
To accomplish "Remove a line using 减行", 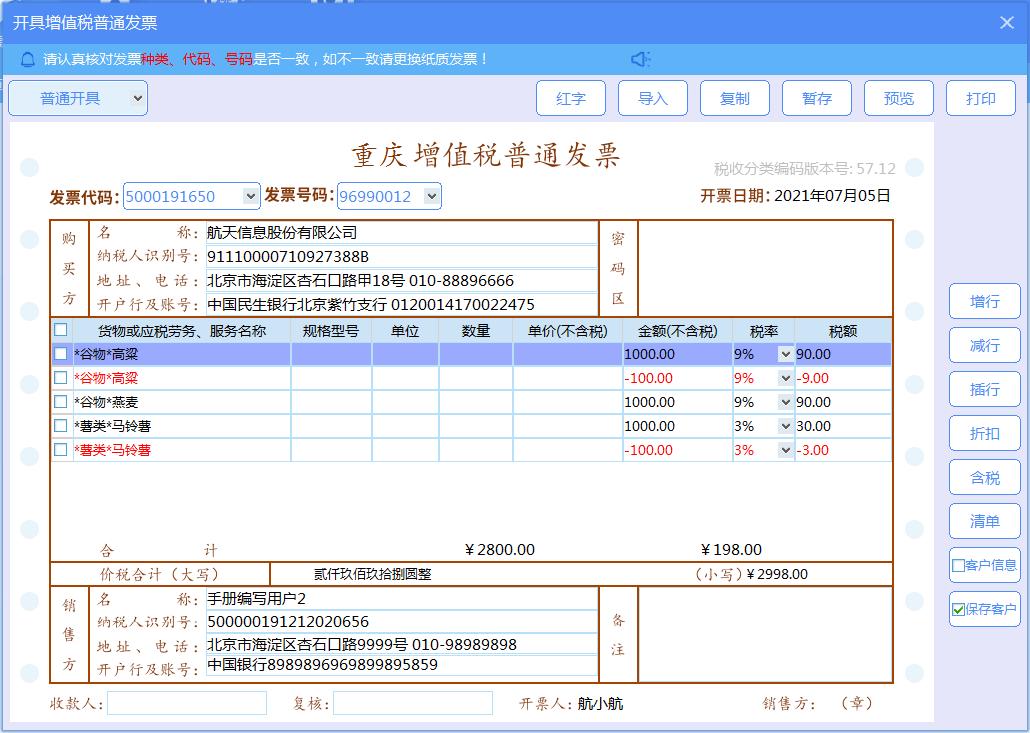I will point(984,345).
